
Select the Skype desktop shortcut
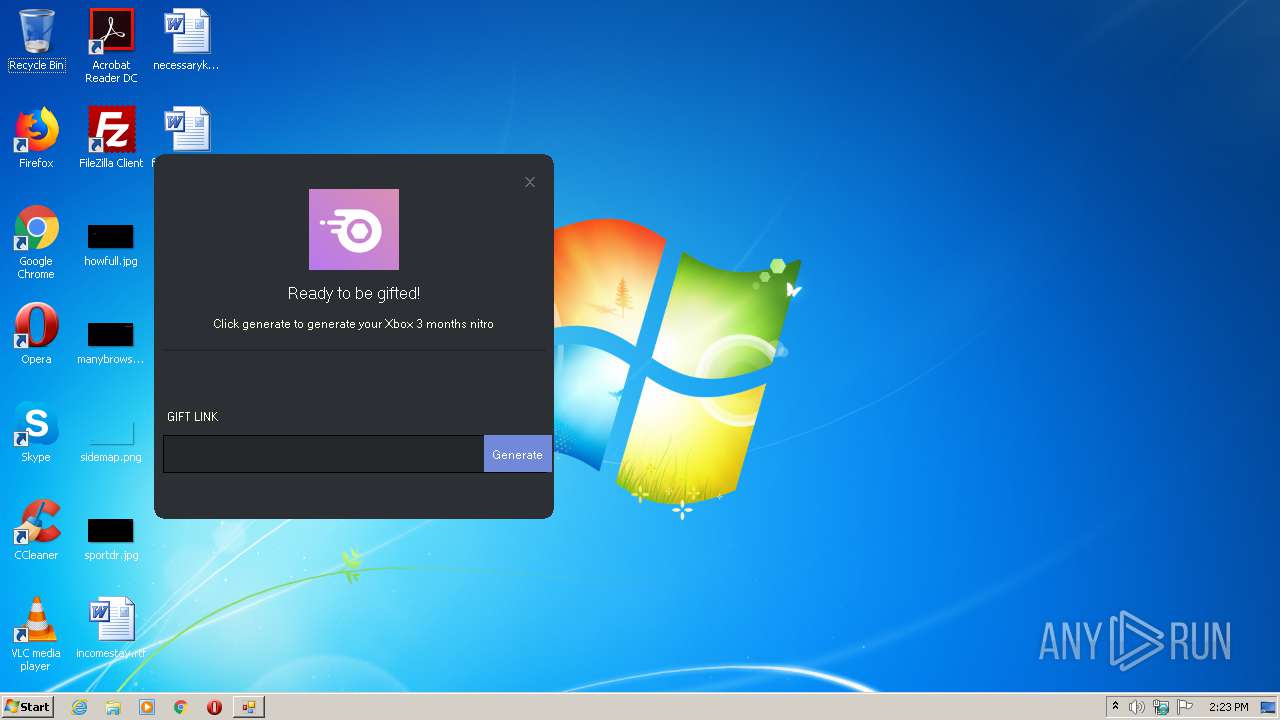pyautogui.click(x=36, y=432)
